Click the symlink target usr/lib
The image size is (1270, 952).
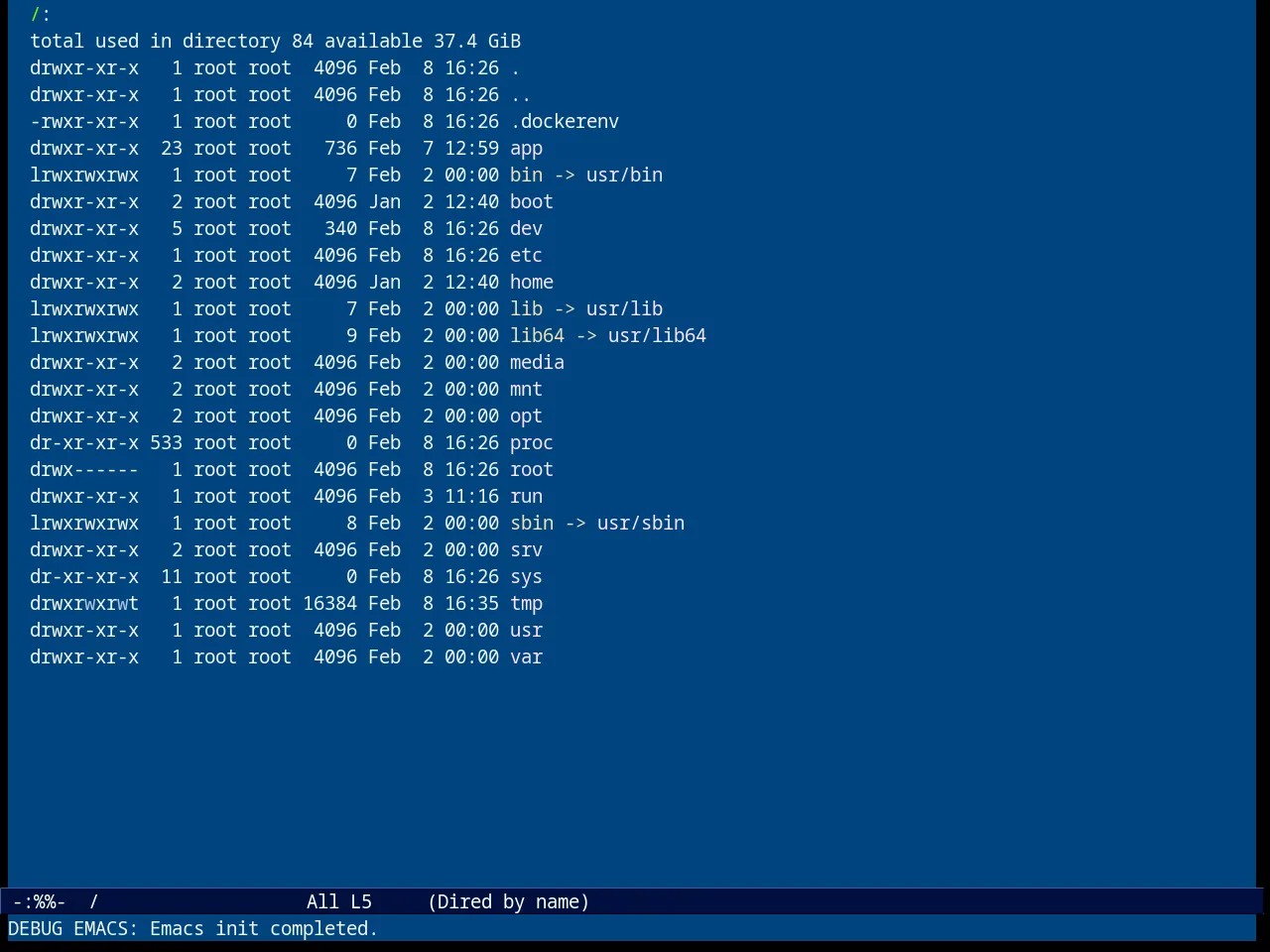click(x=624, y=309)
